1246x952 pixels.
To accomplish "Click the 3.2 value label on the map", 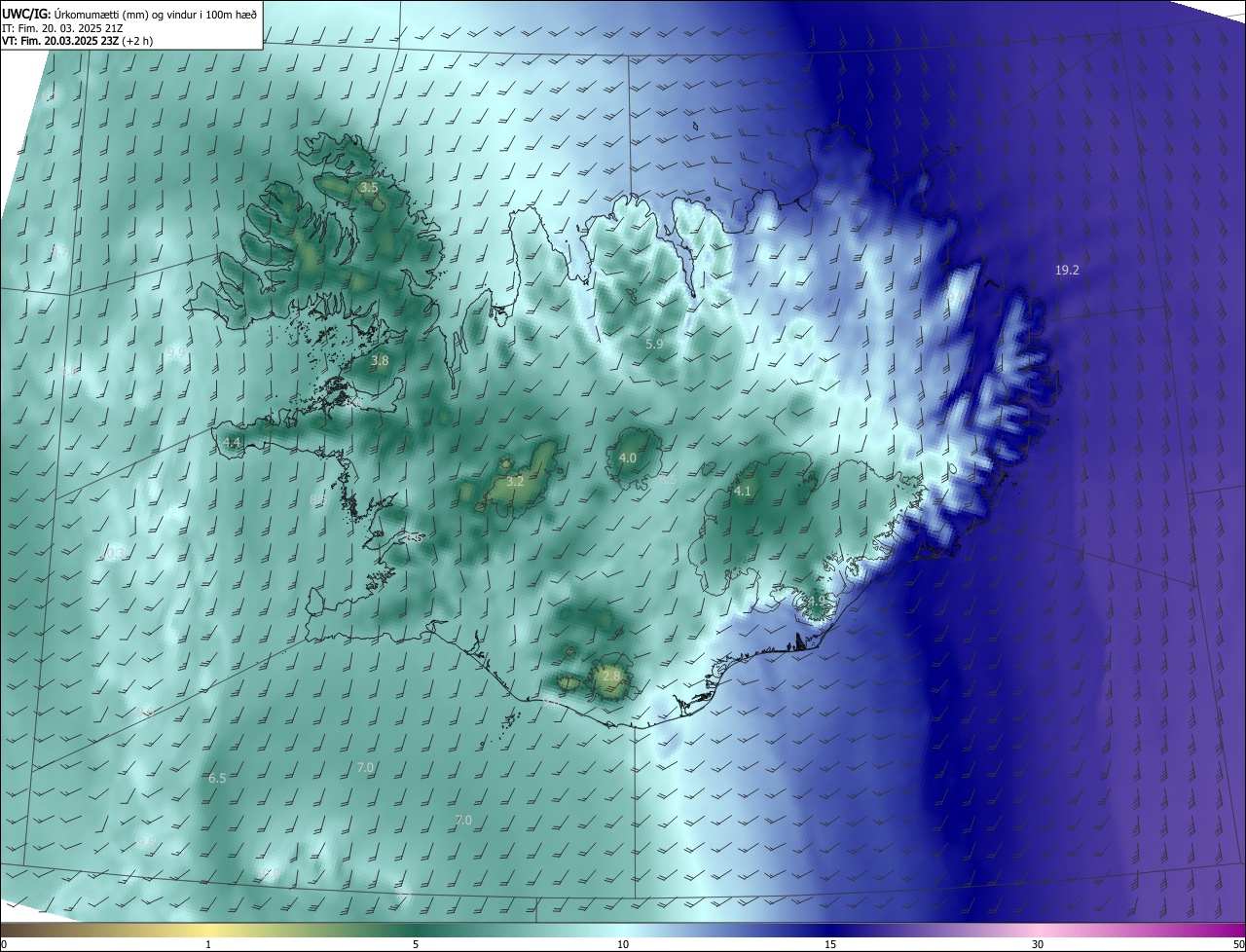I will coord(516,481).
